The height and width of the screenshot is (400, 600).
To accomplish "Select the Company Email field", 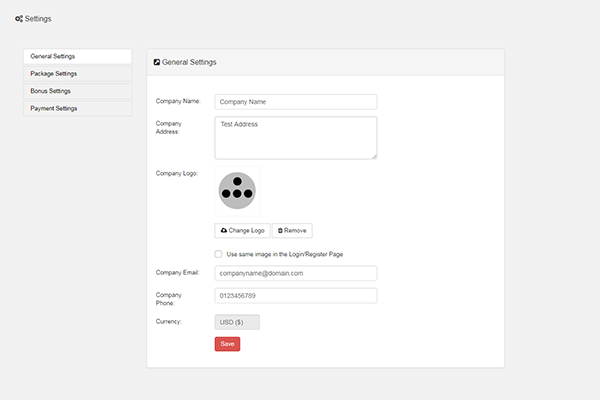I will coord(295,272).
